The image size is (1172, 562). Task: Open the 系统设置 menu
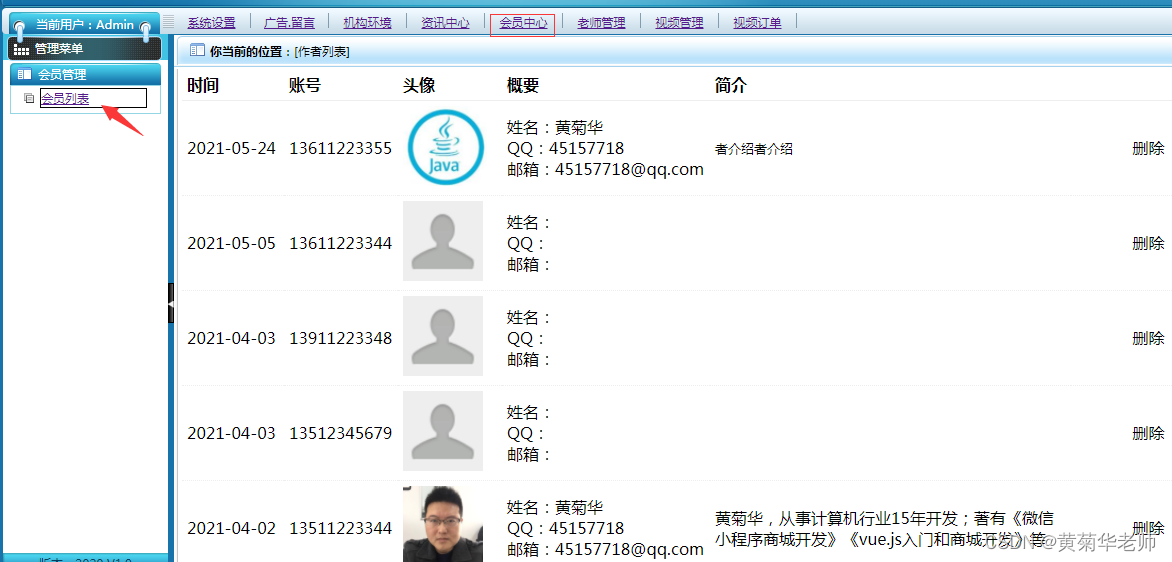pos(211,23)
